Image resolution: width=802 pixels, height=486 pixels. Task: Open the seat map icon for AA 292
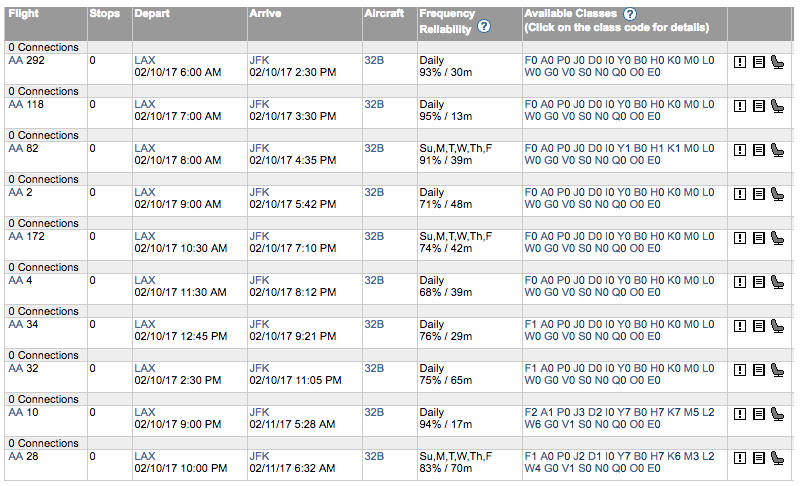click(x=777, y=62)
